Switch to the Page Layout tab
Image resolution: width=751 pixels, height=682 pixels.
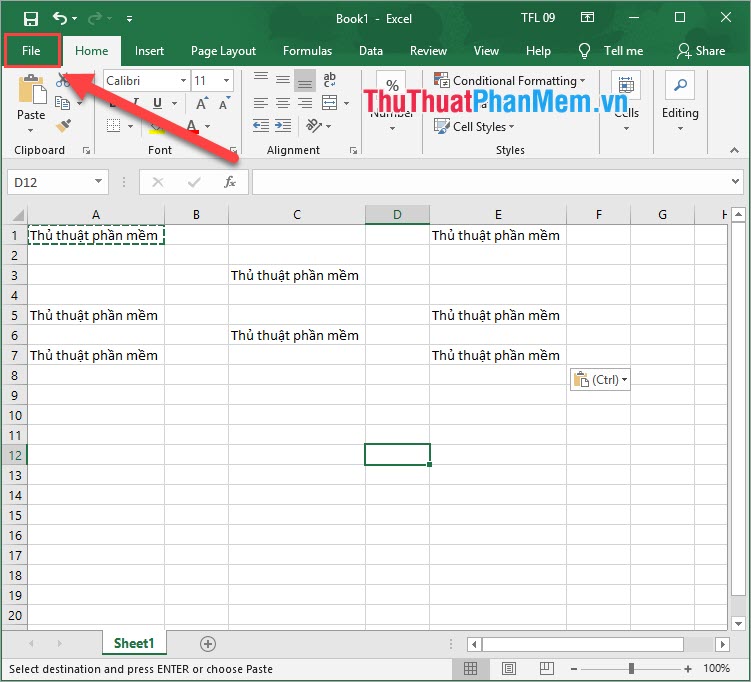coord(223,51)
